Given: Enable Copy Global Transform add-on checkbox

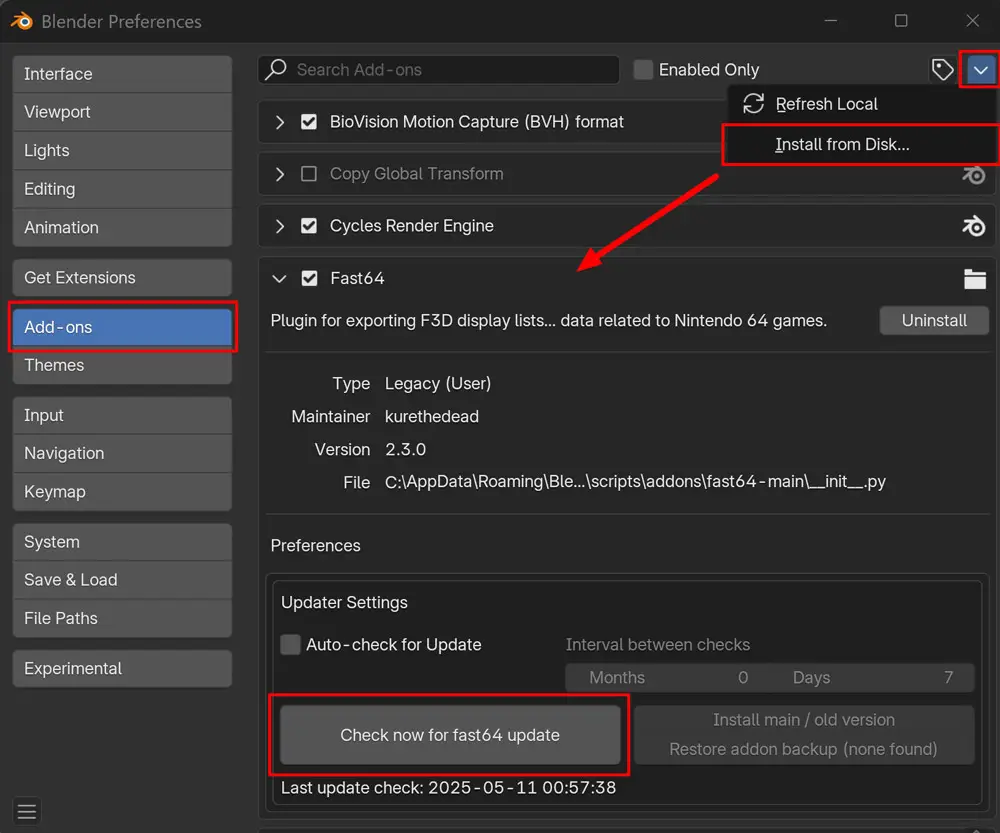Looking at the screenshot, I should (x=309, y=173).
